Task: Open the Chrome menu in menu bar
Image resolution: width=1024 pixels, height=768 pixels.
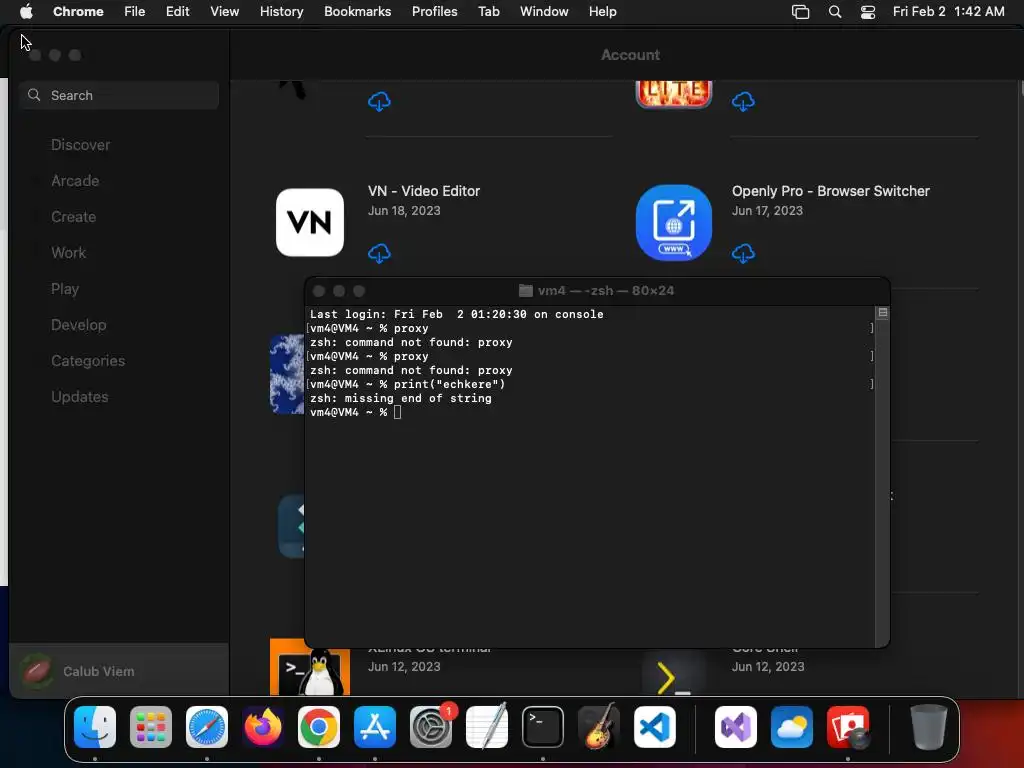Action: point(78,12)
